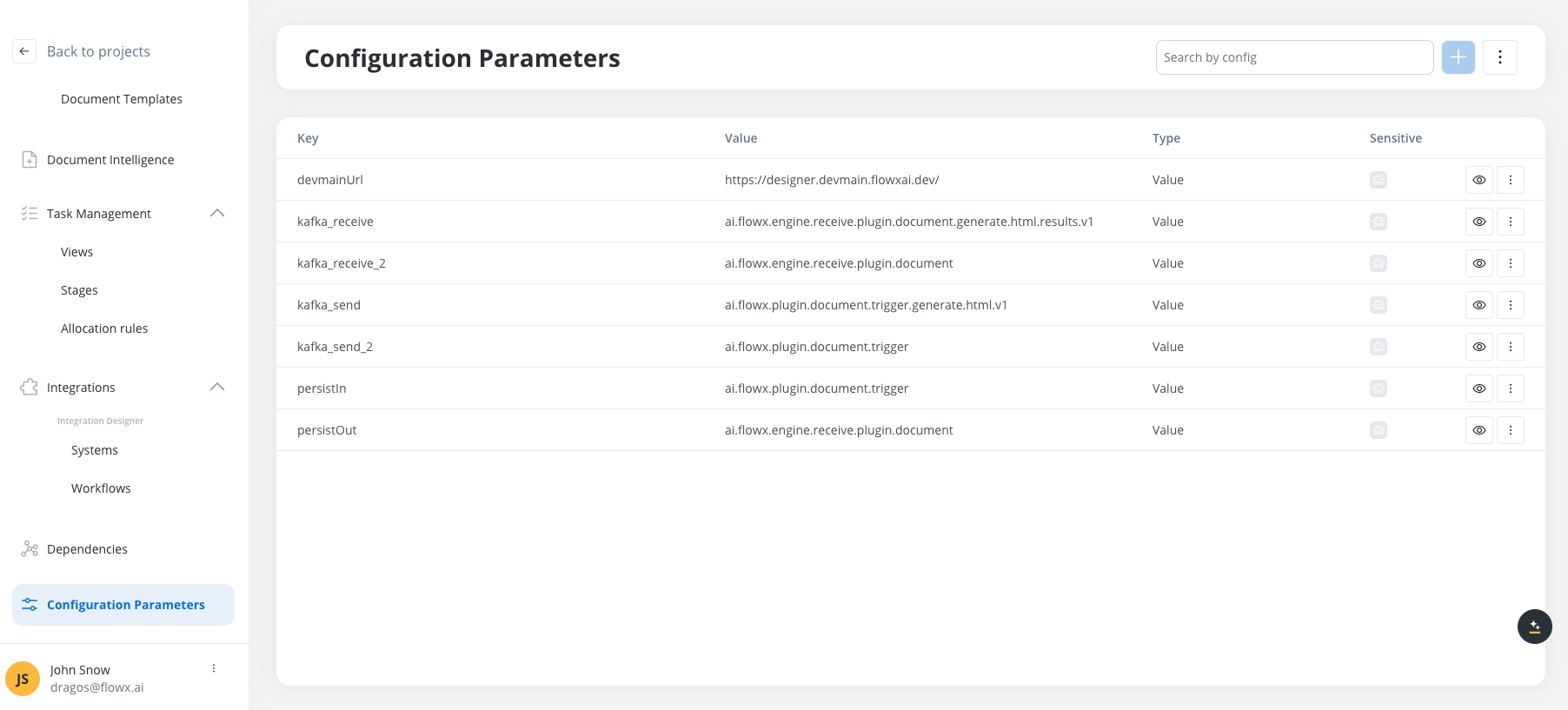This screenshot has width=1568, height=710.
Task: Open Workflows under Integration Designer
Action: tap(101, 488)
